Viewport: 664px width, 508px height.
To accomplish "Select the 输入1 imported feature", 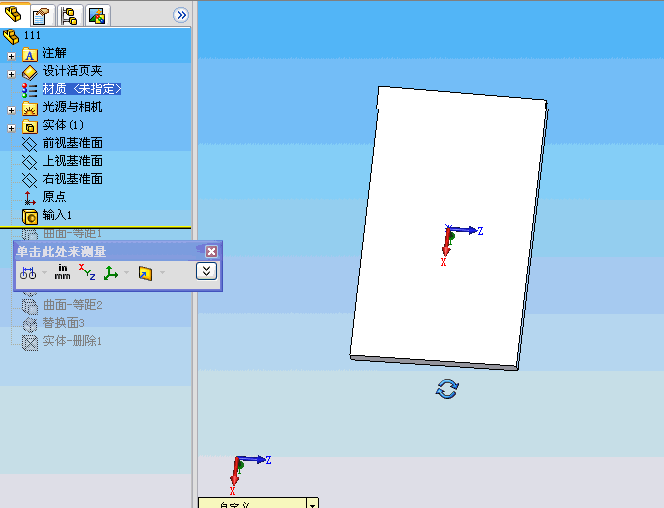I will point(57,215).
